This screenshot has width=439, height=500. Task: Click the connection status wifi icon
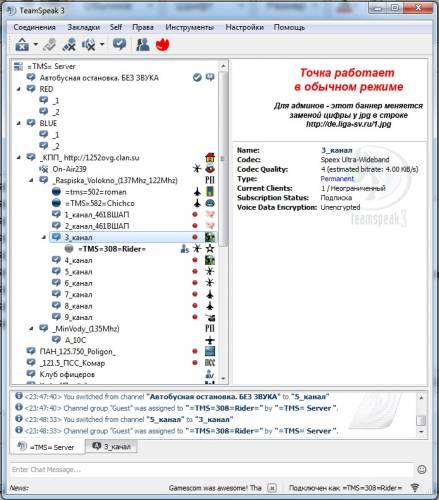[x=415, y=488]
